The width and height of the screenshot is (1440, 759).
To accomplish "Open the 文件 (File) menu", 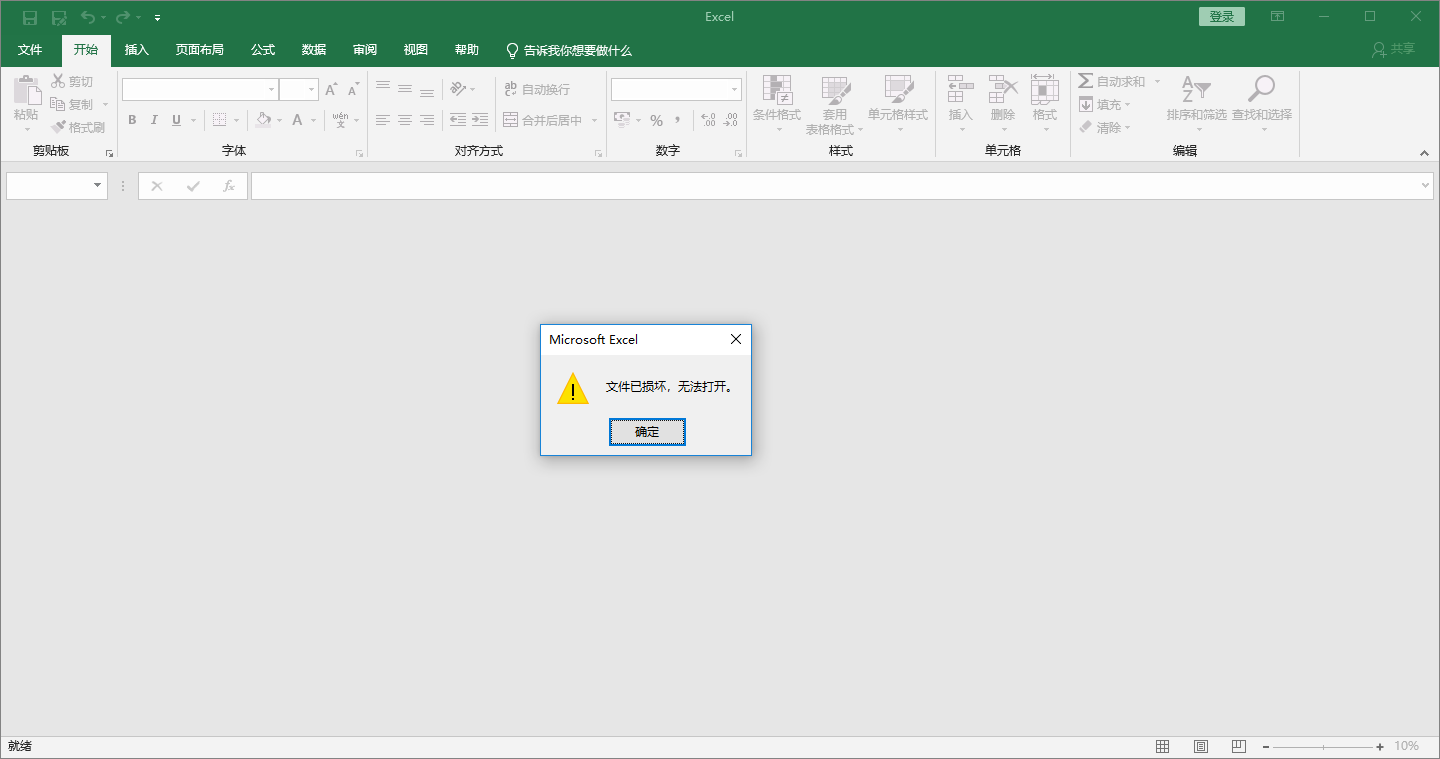I will click(x=30, y=50).
